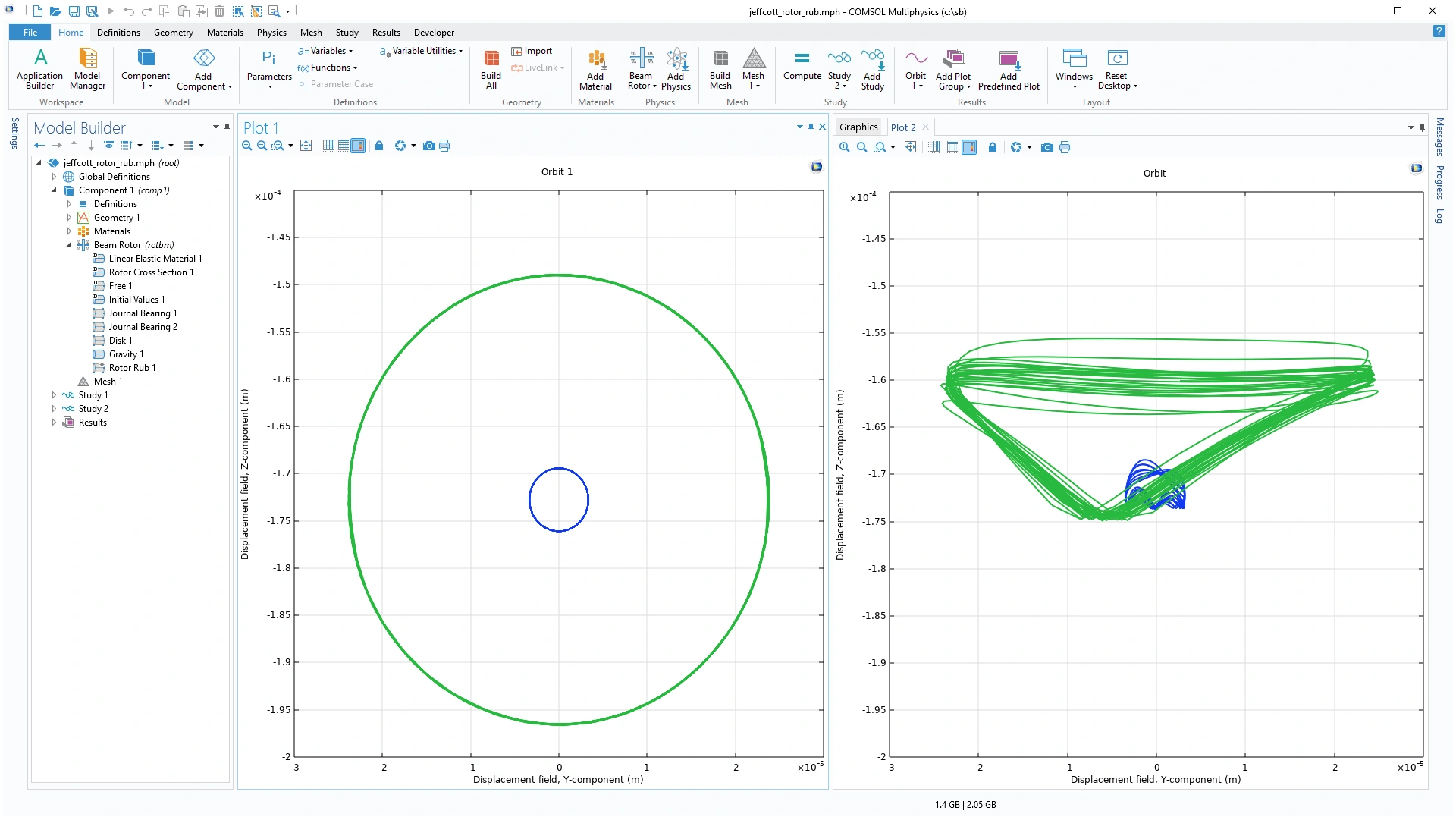Viewport: 1456px width, 817px height.
Task: Open the Application Builder
Action: click(x=39, y=68)
